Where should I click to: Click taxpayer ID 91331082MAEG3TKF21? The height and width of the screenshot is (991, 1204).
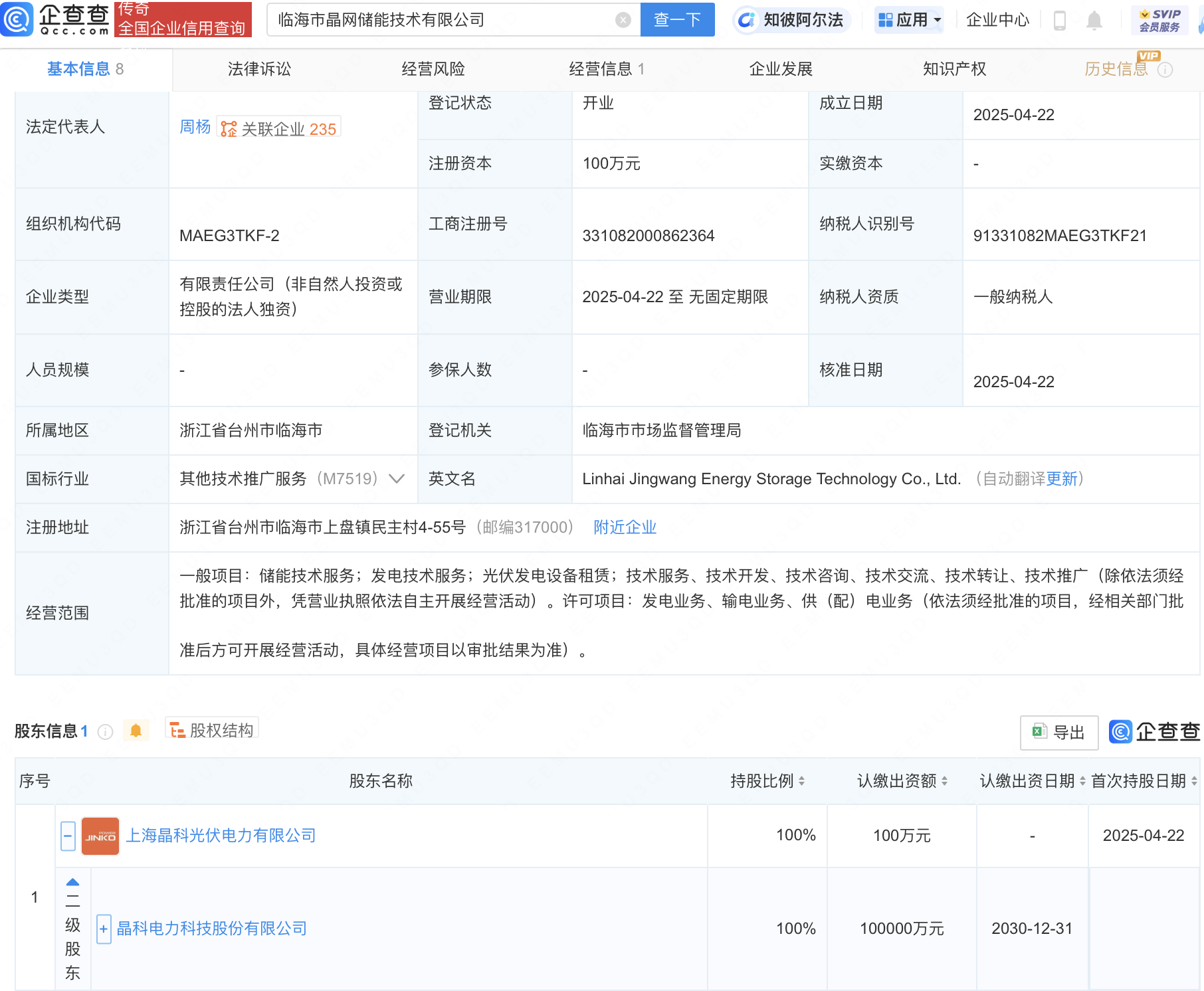tap(1060, 236)
